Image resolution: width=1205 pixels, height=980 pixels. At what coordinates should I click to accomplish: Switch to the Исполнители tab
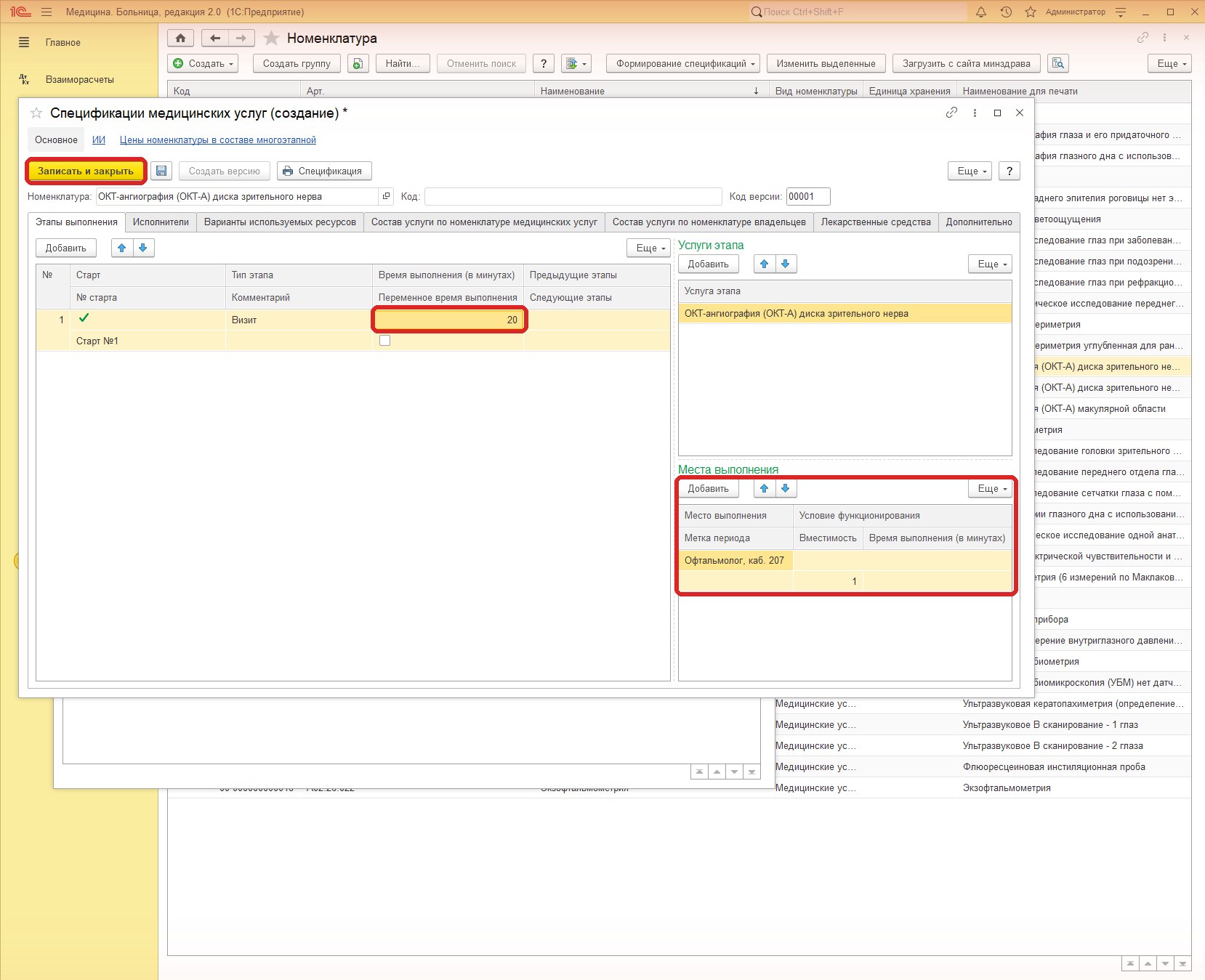(161, 222)
